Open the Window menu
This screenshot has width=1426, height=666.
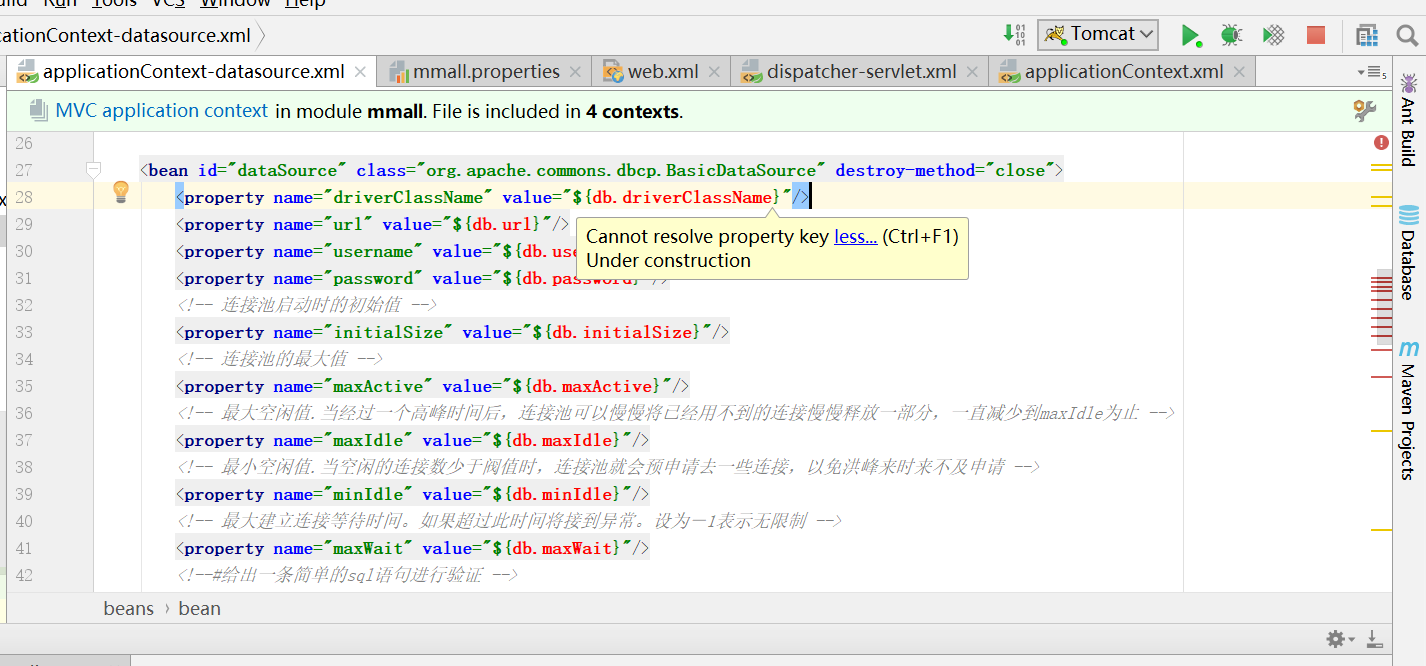pyautogui.click(x=235, y=4)
